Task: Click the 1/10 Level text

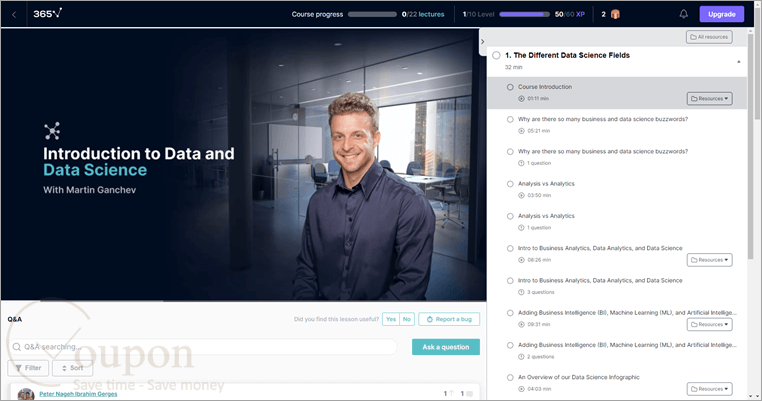Action: (x=478, y=14)
